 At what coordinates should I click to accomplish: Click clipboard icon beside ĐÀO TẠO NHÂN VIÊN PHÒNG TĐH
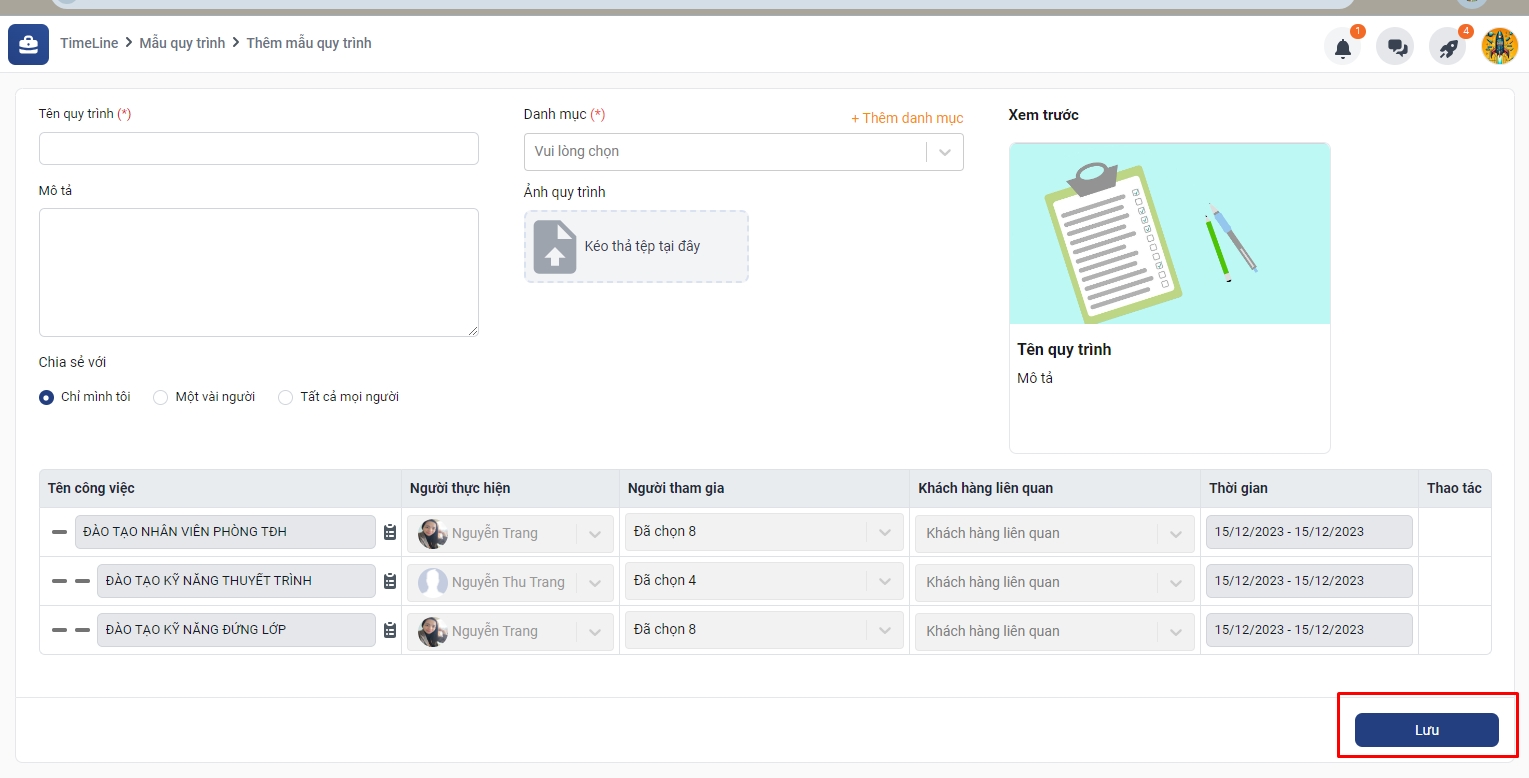click(390, 533)
